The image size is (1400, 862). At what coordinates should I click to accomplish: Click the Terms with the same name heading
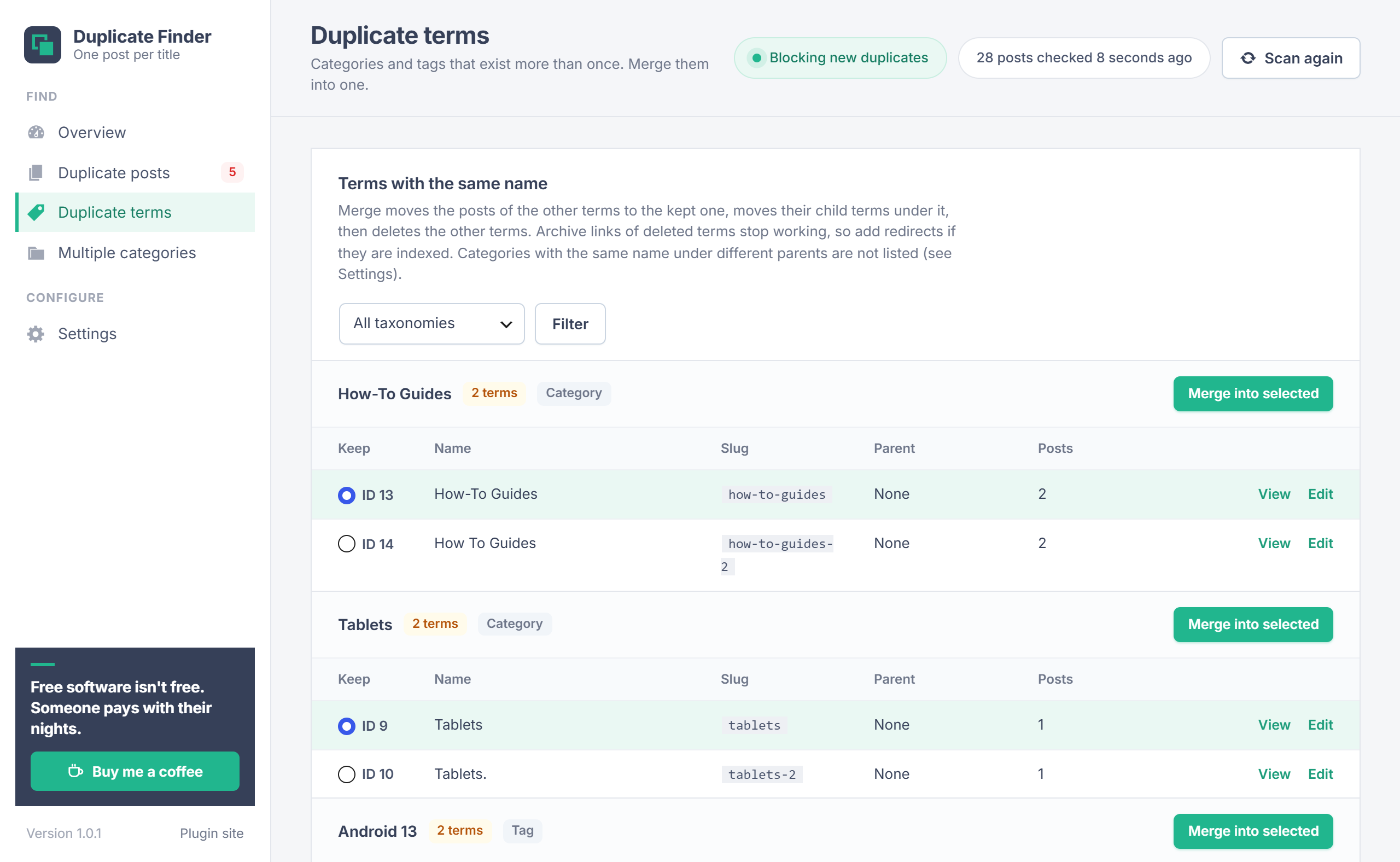442,184
